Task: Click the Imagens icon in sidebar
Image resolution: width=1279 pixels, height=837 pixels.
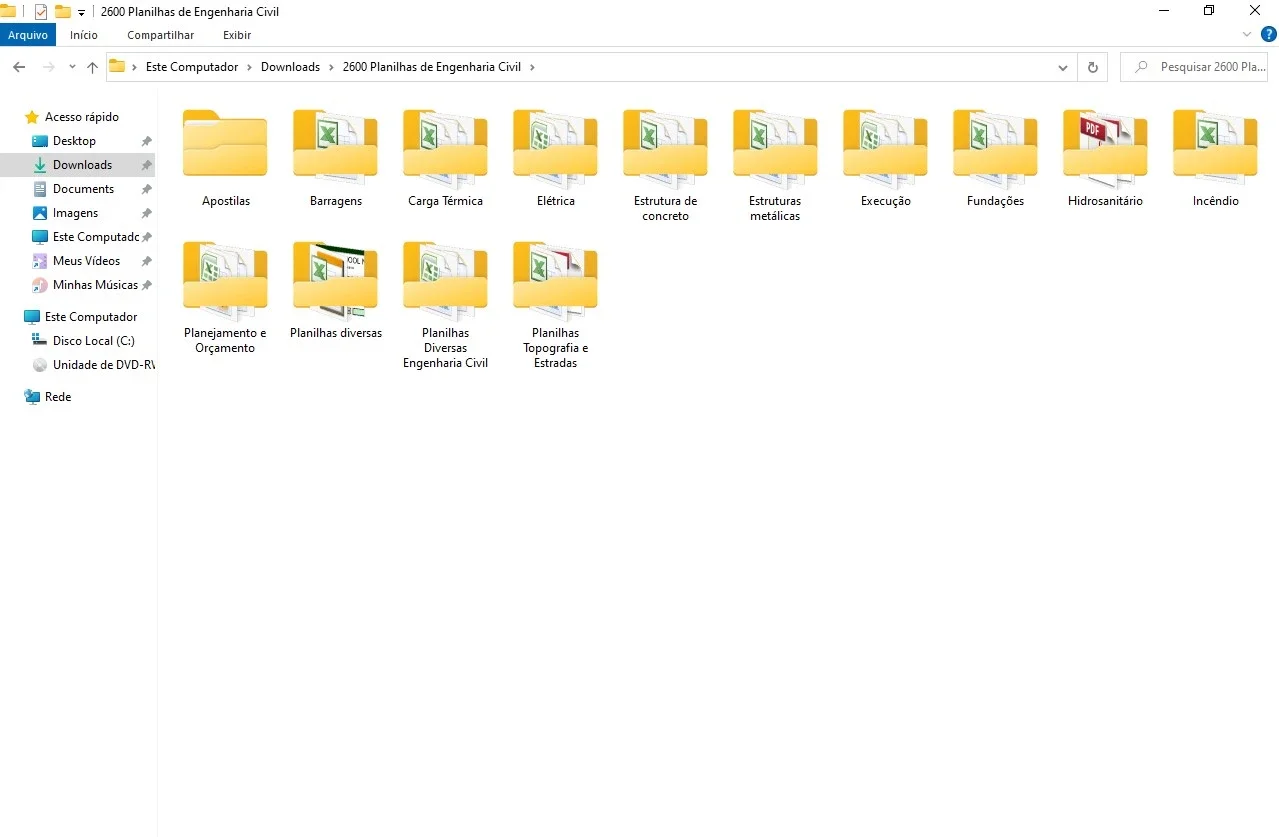Action: [x=40, y=213]
